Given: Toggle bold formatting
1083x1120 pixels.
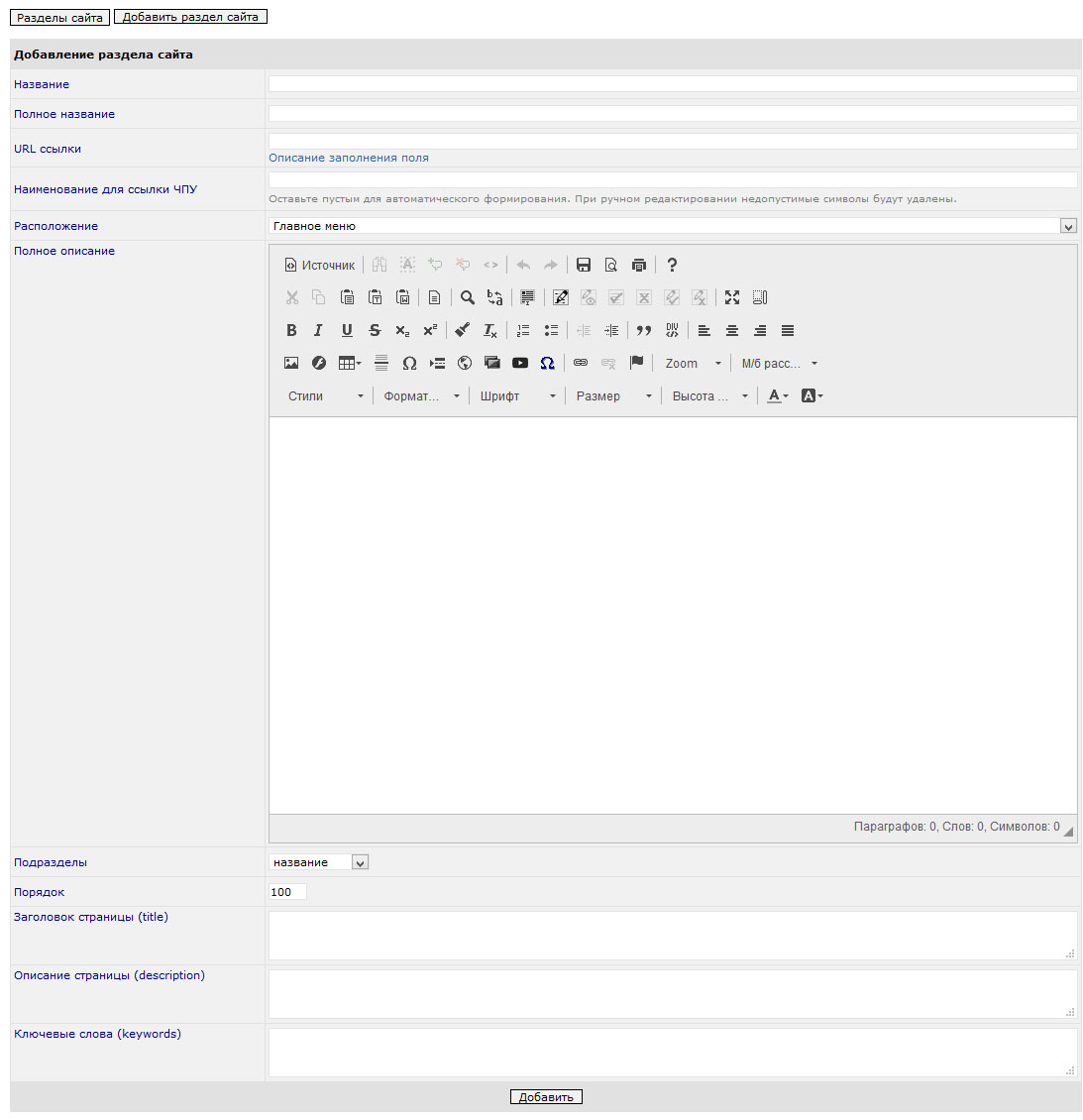Looking at the screenshot, I should click(291, 330).
